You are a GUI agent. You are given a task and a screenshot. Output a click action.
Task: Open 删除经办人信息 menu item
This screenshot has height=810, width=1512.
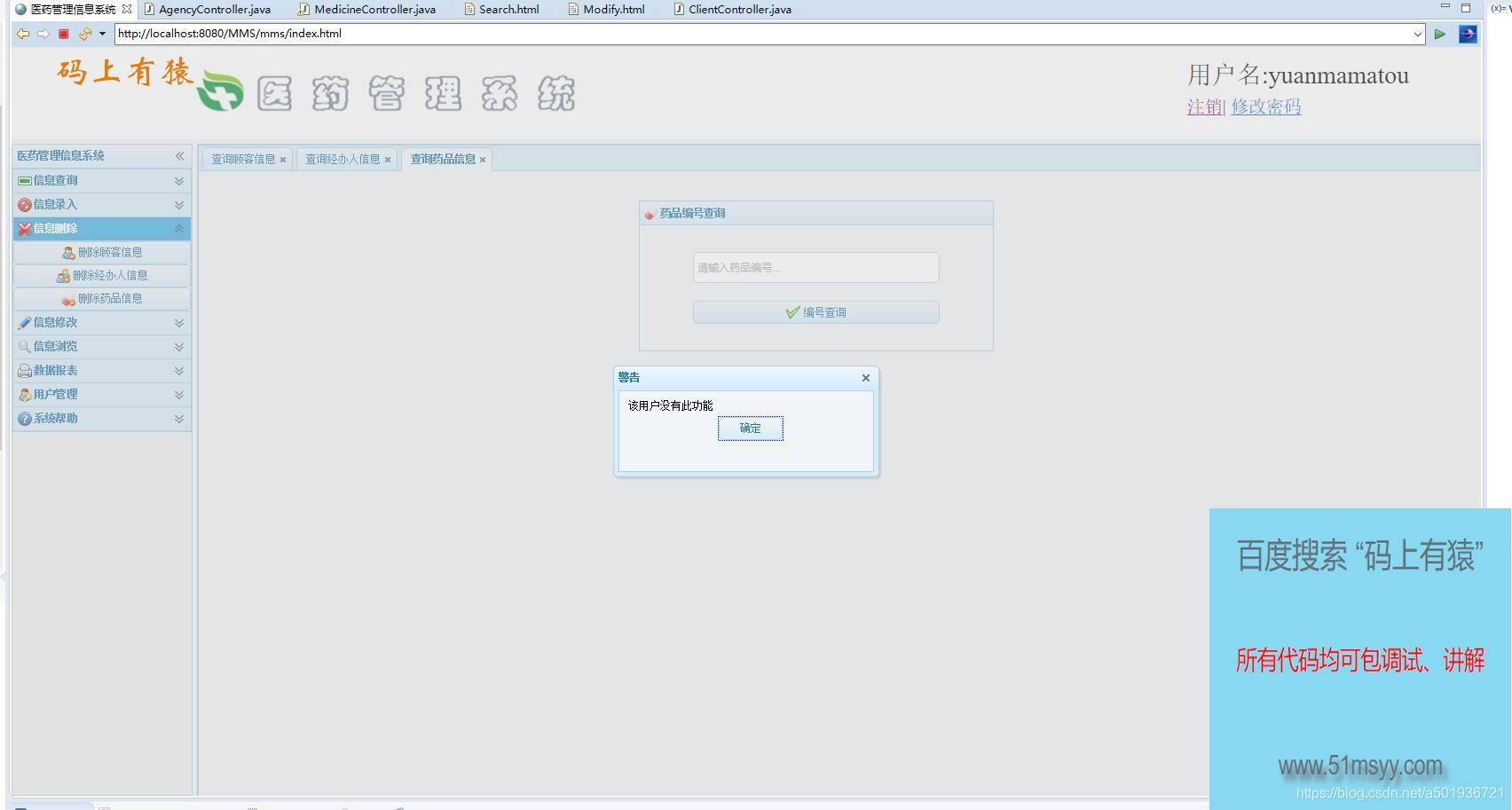pos(102,276)
